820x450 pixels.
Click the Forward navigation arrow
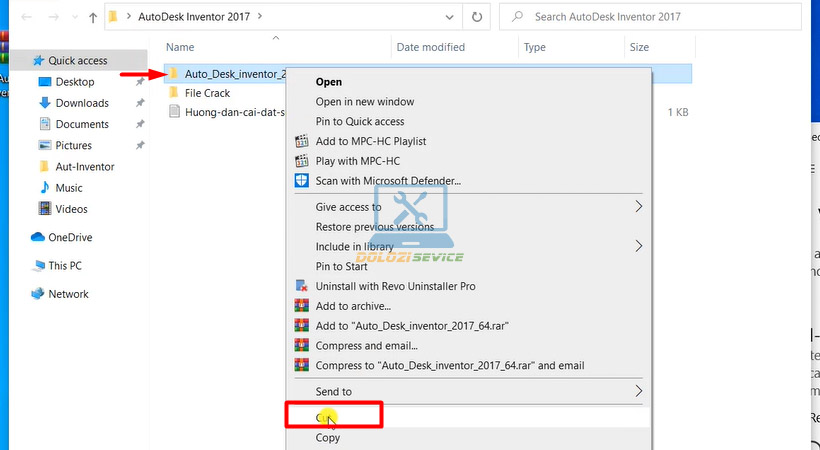tap(53, 17)
